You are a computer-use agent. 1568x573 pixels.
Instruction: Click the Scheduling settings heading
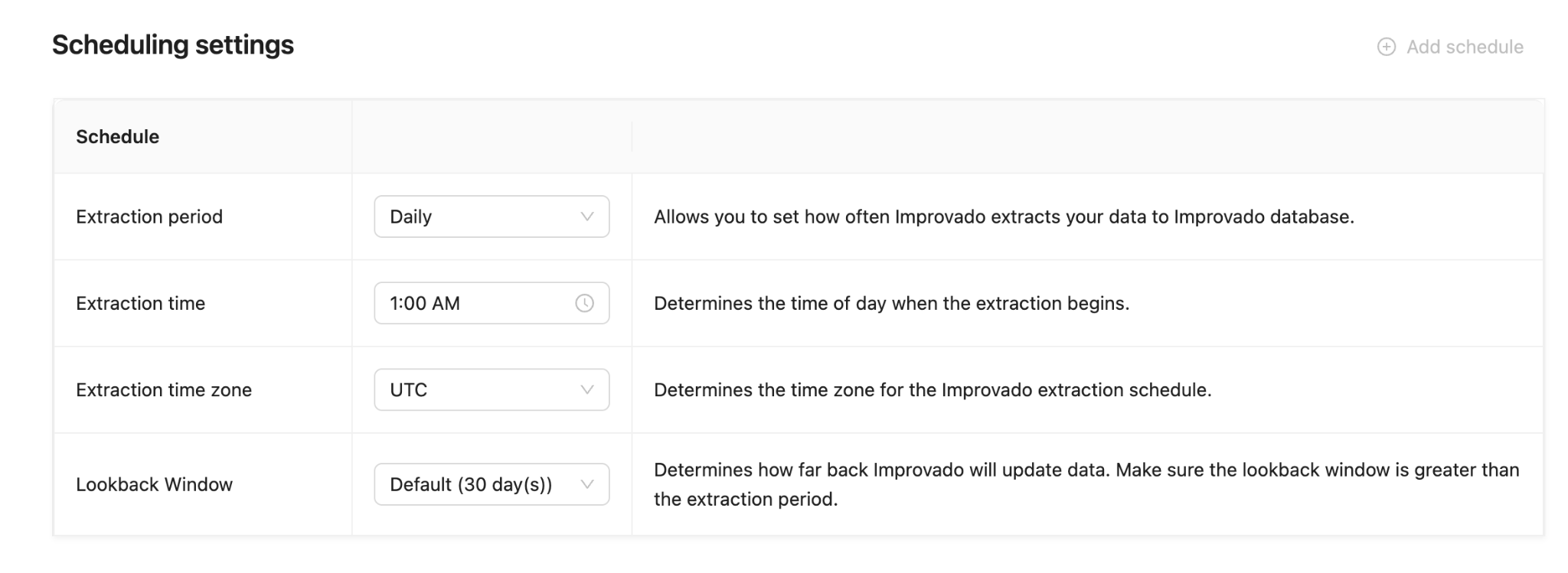click(x=173, y=45)
